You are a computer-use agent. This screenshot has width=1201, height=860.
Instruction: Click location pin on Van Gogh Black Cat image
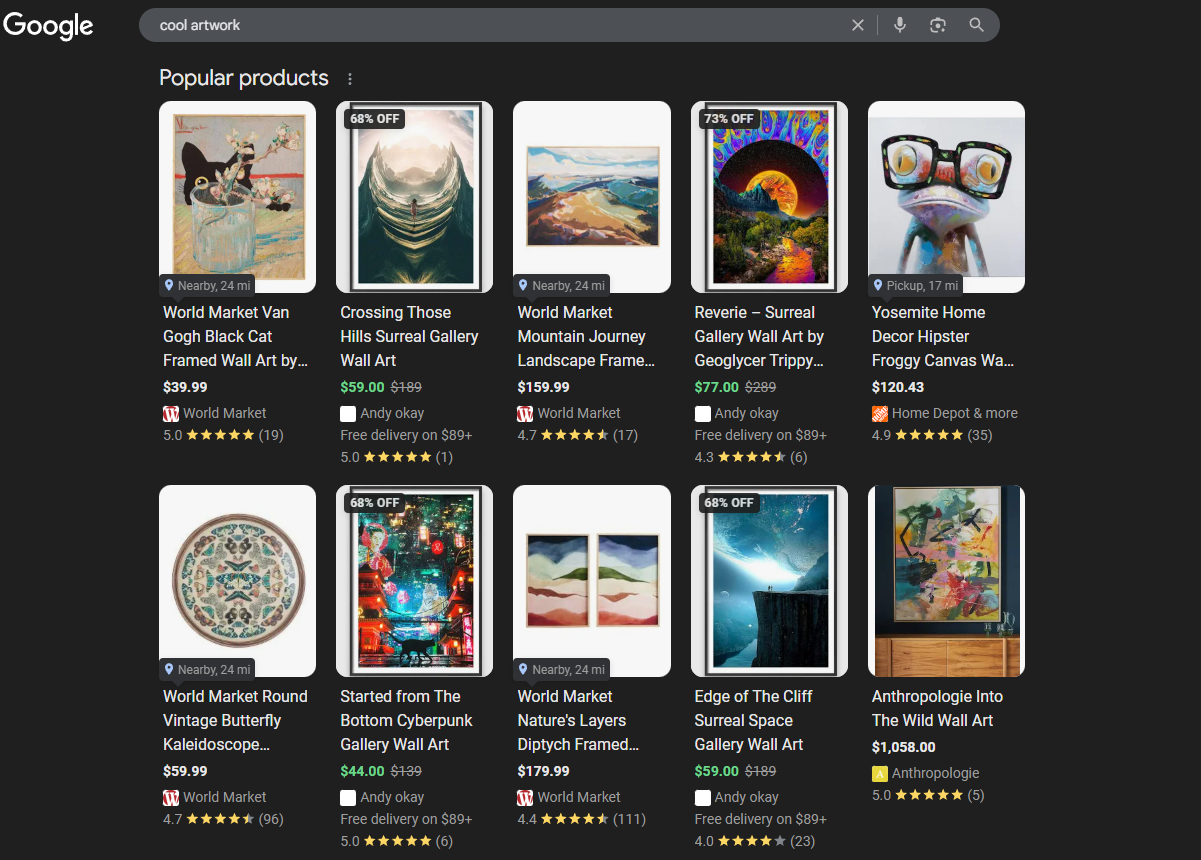[x=169, y=285]
